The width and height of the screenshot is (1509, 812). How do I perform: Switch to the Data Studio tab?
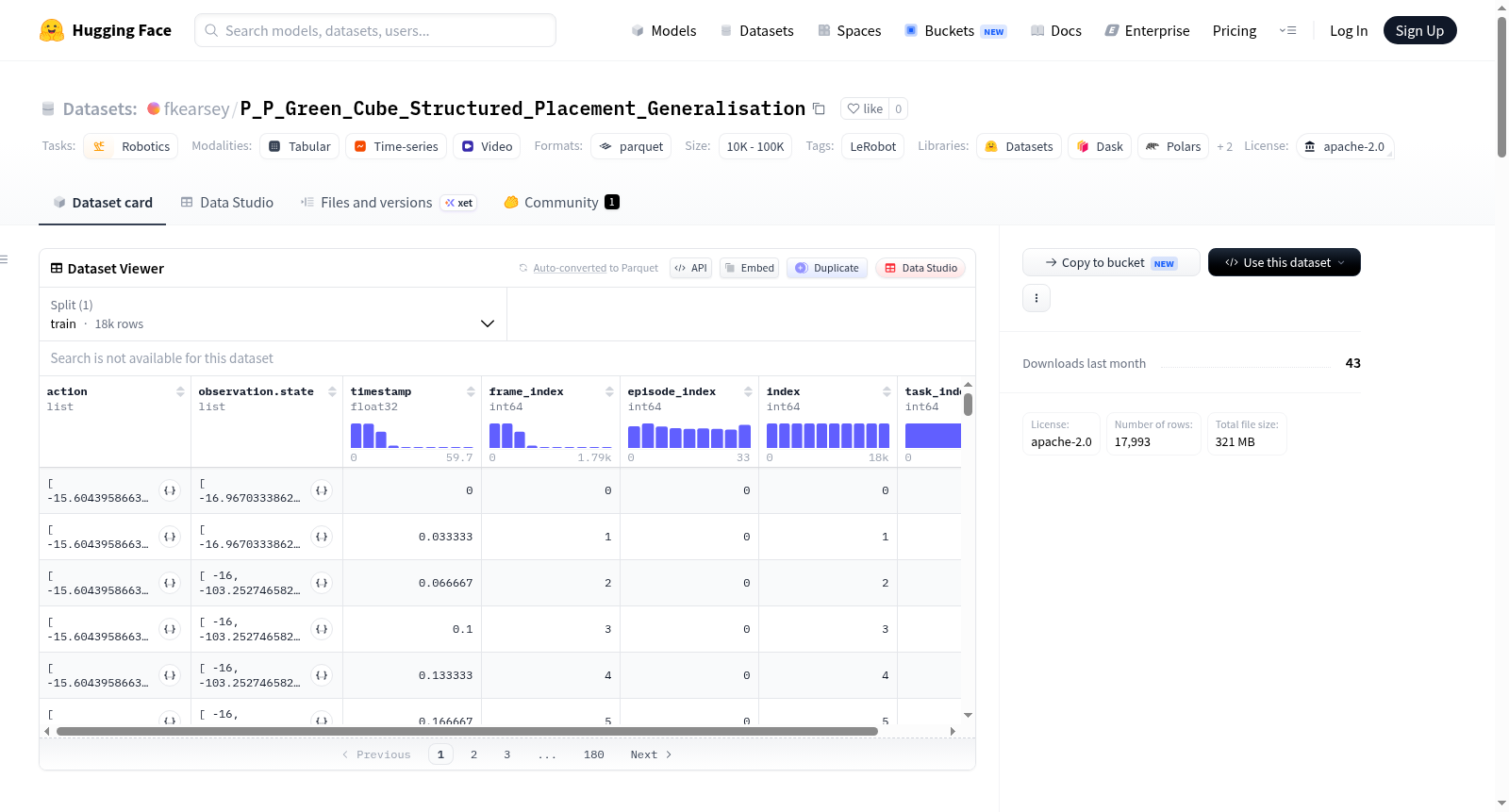227,202
